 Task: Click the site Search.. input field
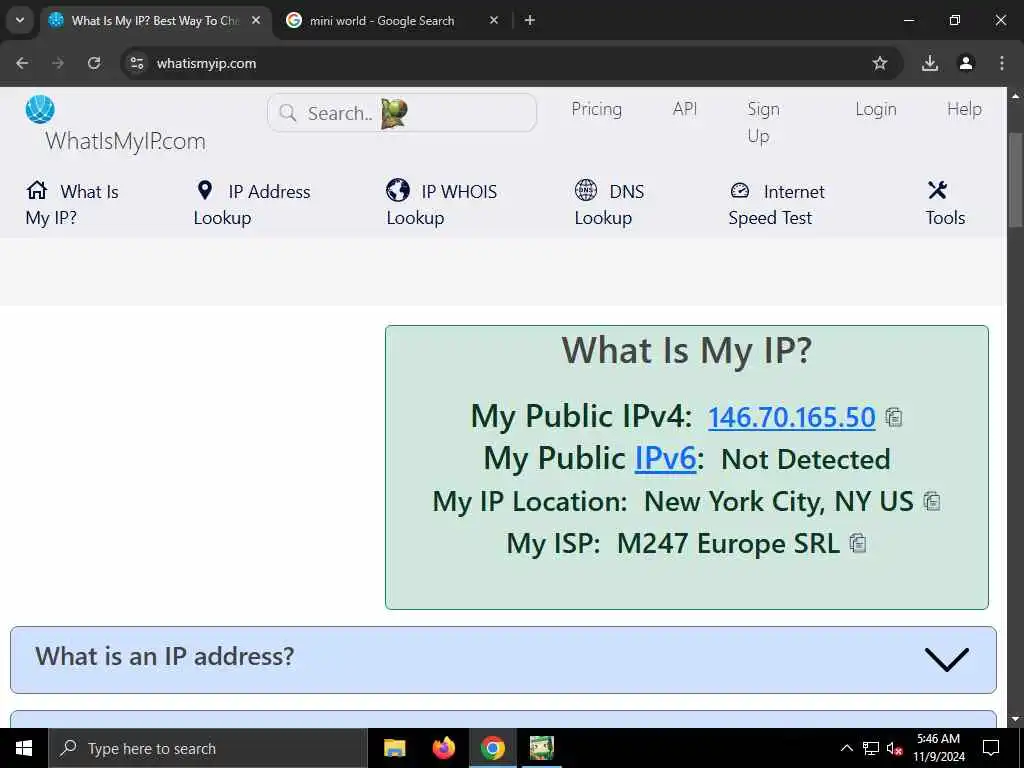[402, 113]
